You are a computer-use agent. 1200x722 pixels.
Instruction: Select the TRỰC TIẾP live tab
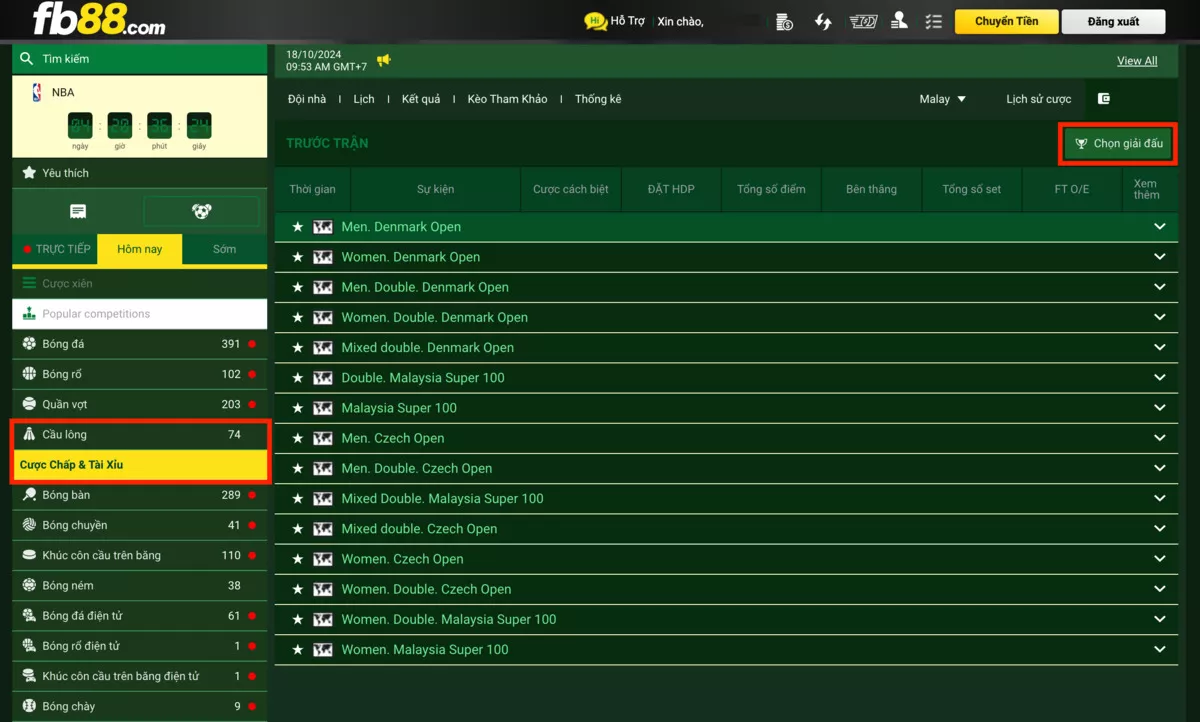click(56, 249)
